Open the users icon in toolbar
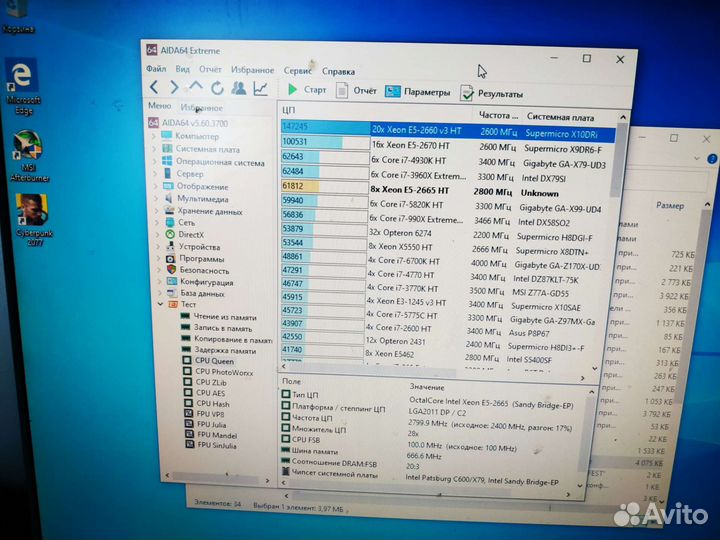This screenshot has height=540, width=720. (x=239, y=88)
